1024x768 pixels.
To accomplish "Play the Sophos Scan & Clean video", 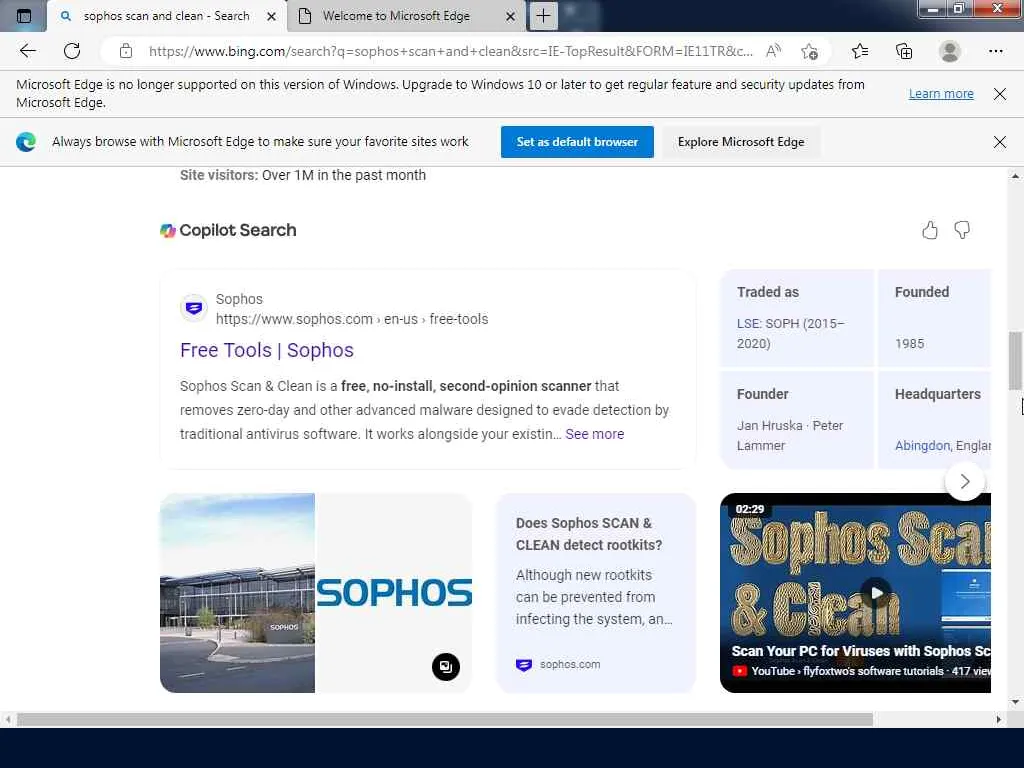I will [876, 592].
